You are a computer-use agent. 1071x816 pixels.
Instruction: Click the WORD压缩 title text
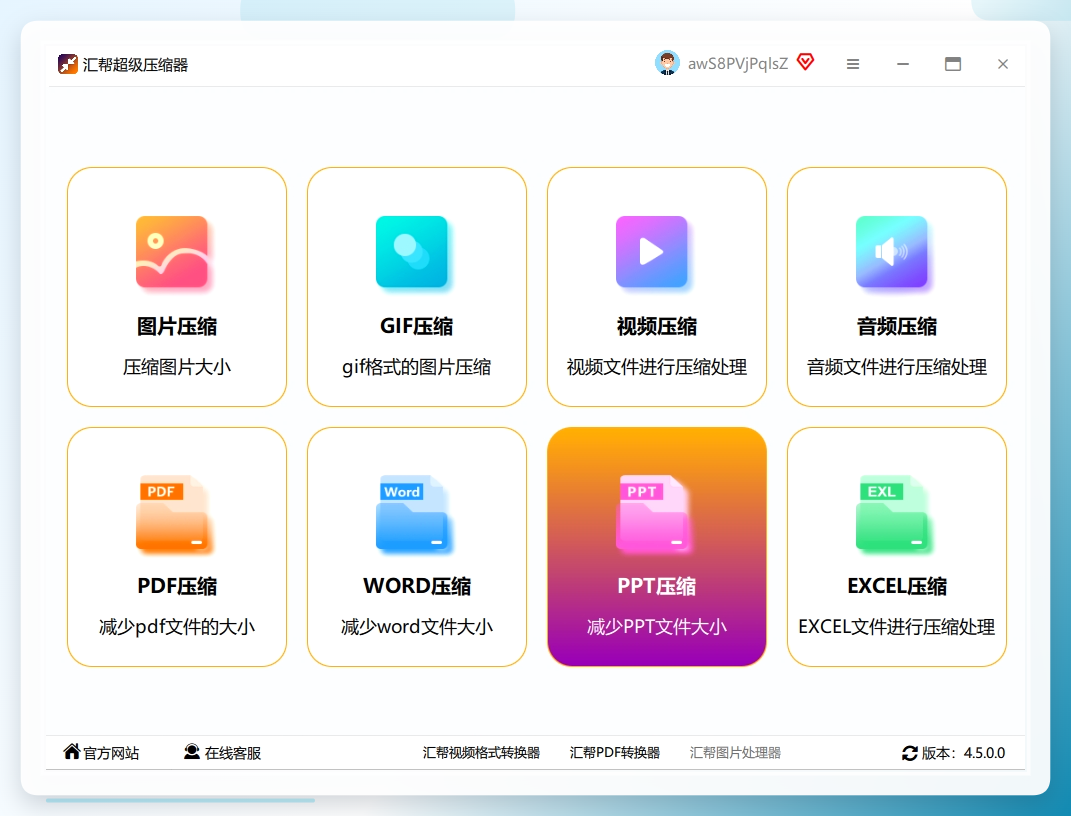(417, 586)
